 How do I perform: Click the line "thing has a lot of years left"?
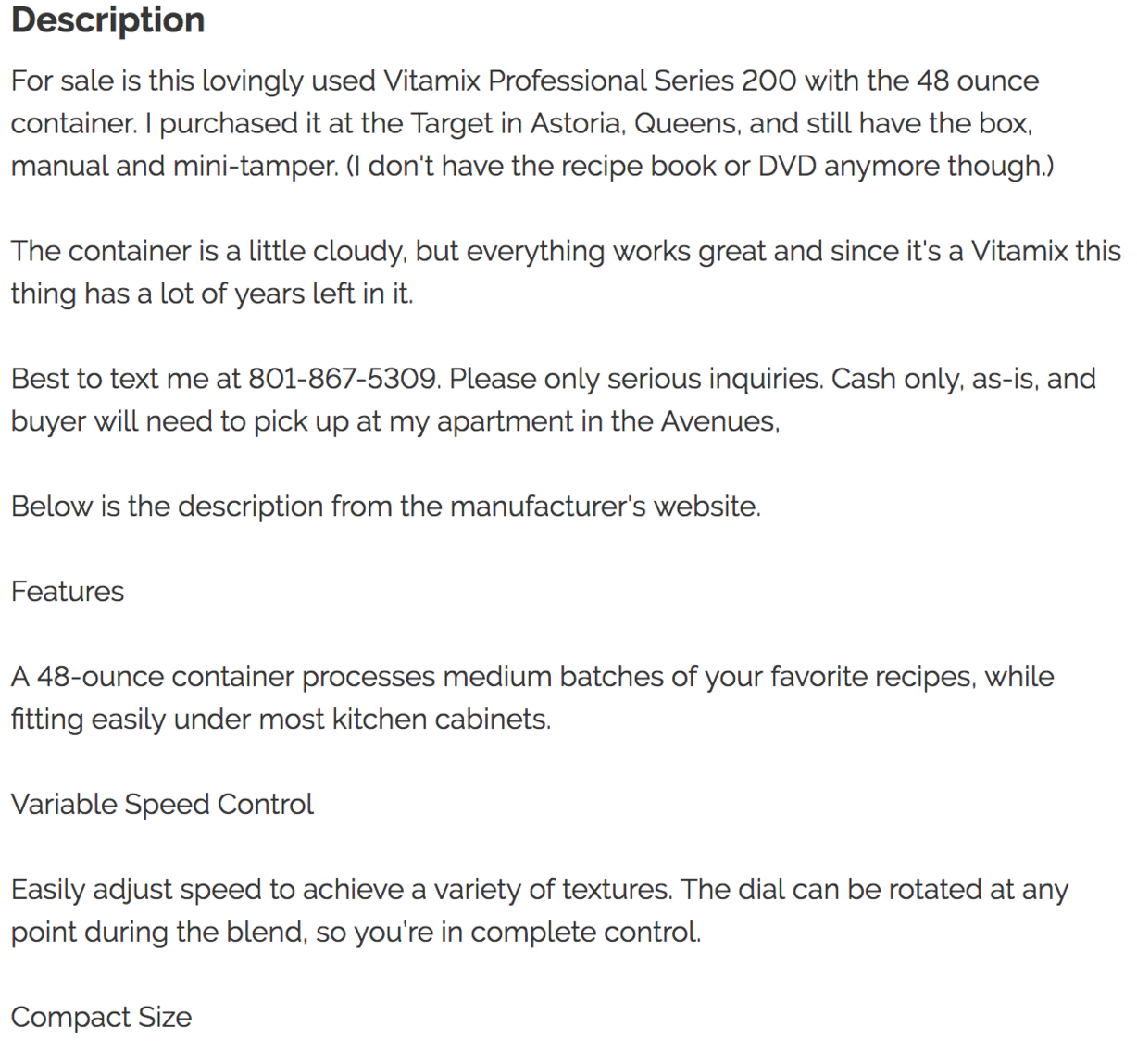(211, 294)
